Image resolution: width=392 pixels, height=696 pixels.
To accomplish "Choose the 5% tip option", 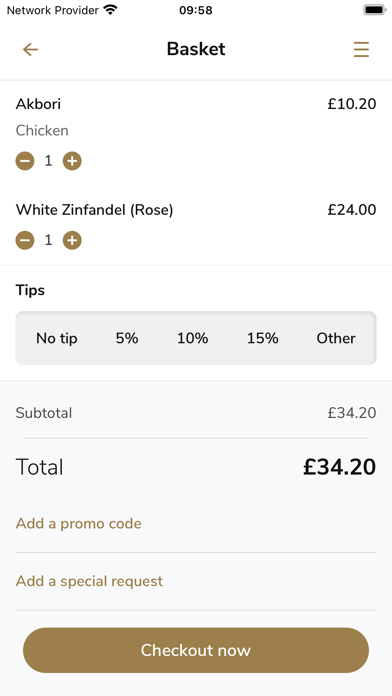I will 127,338.
